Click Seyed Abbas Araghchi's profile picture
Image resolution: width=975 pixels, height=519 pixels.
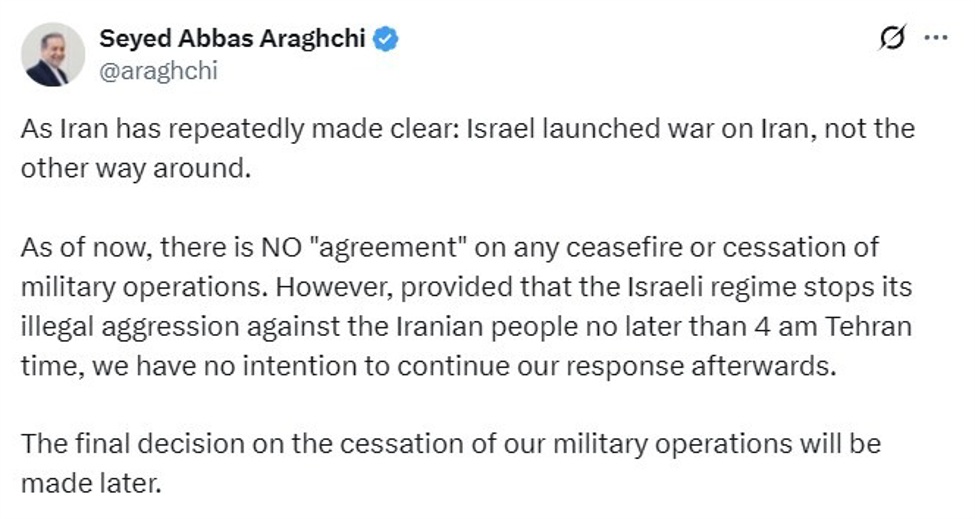tap(53, 54)
